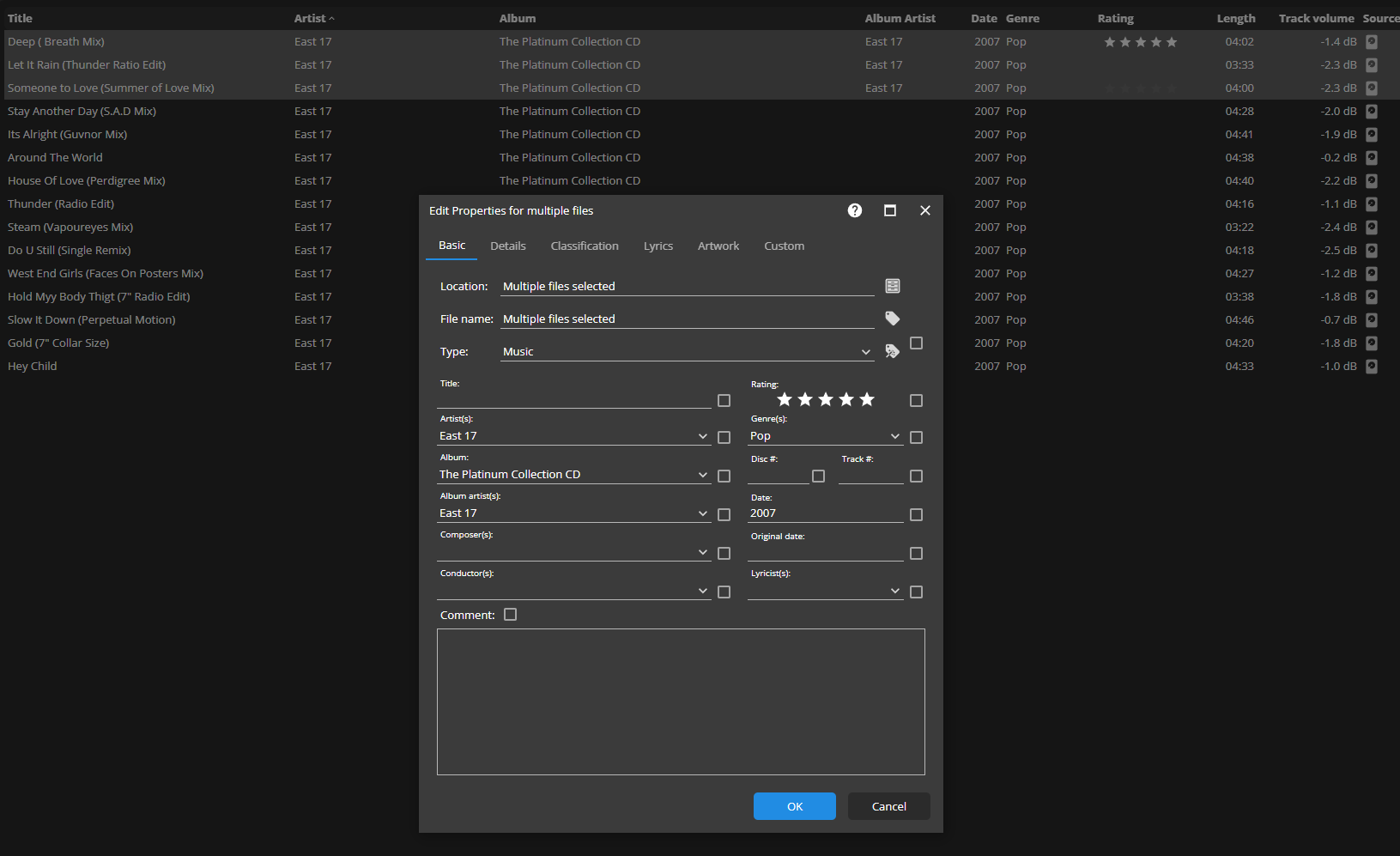This screenshot has width=1400, height=856.
Task: Set rating to the third star in dialog
Action: click(826, 399)
